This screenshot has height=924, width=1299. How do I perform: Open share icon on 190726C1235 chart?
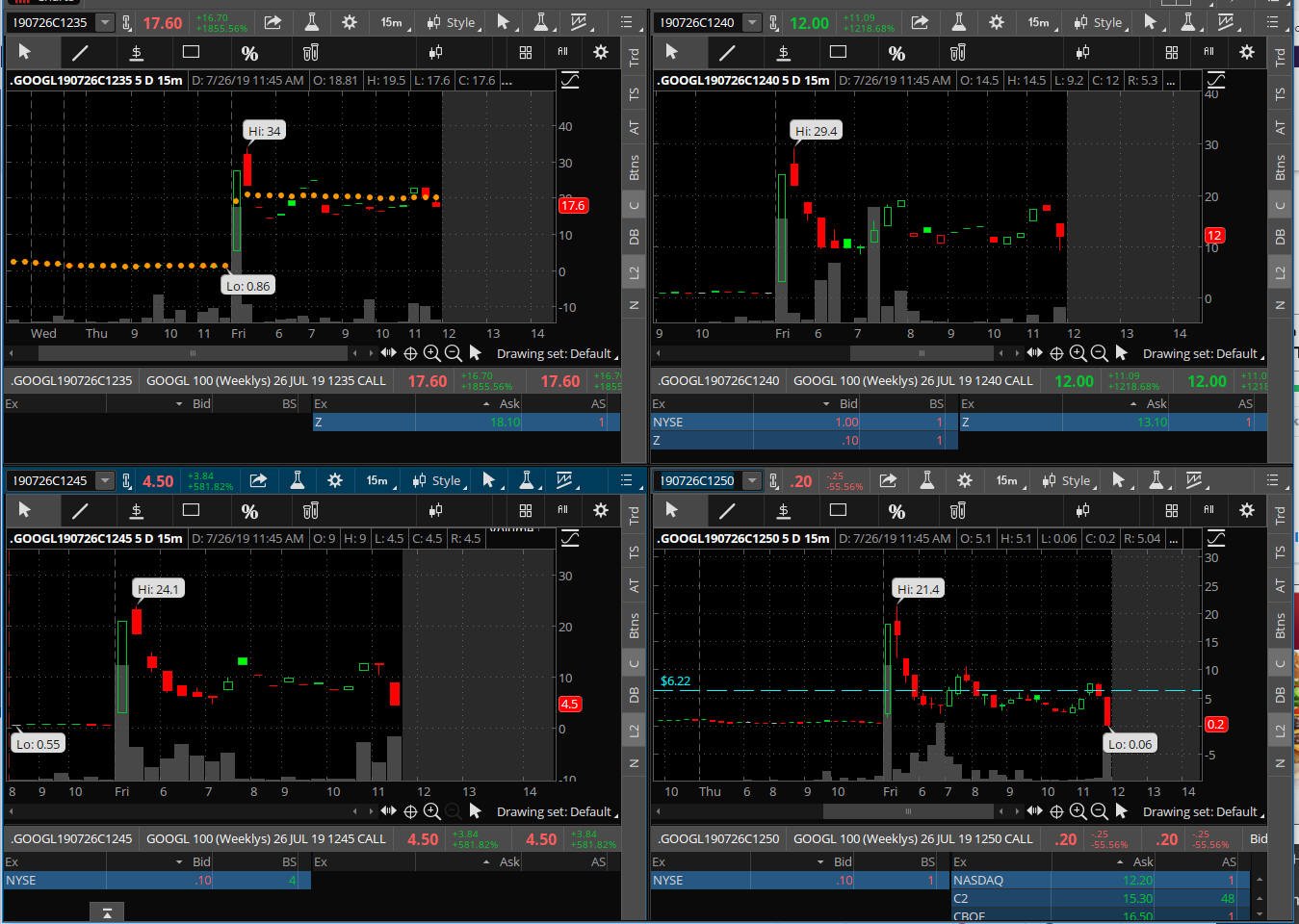point(273,22)
